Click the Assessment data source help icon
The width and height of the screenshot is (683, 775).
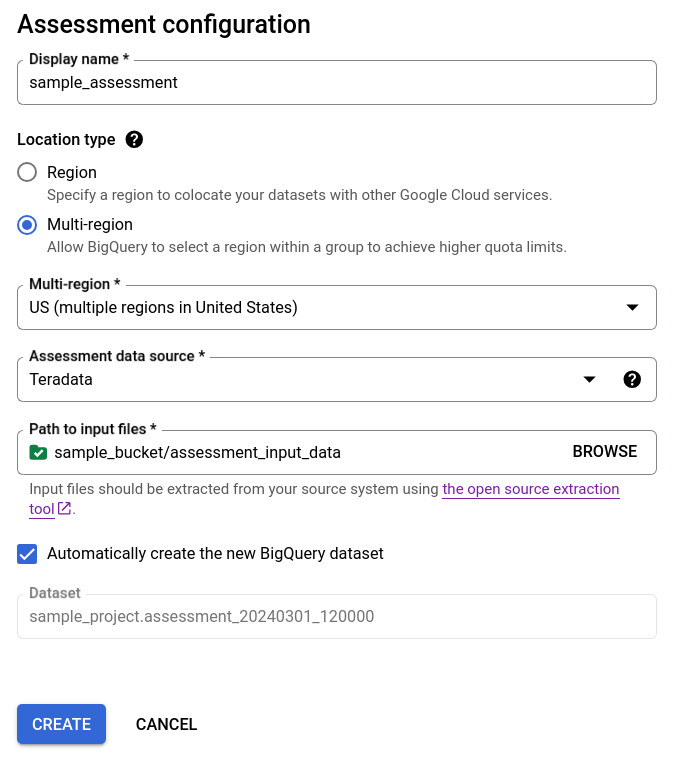click(632, 380)
